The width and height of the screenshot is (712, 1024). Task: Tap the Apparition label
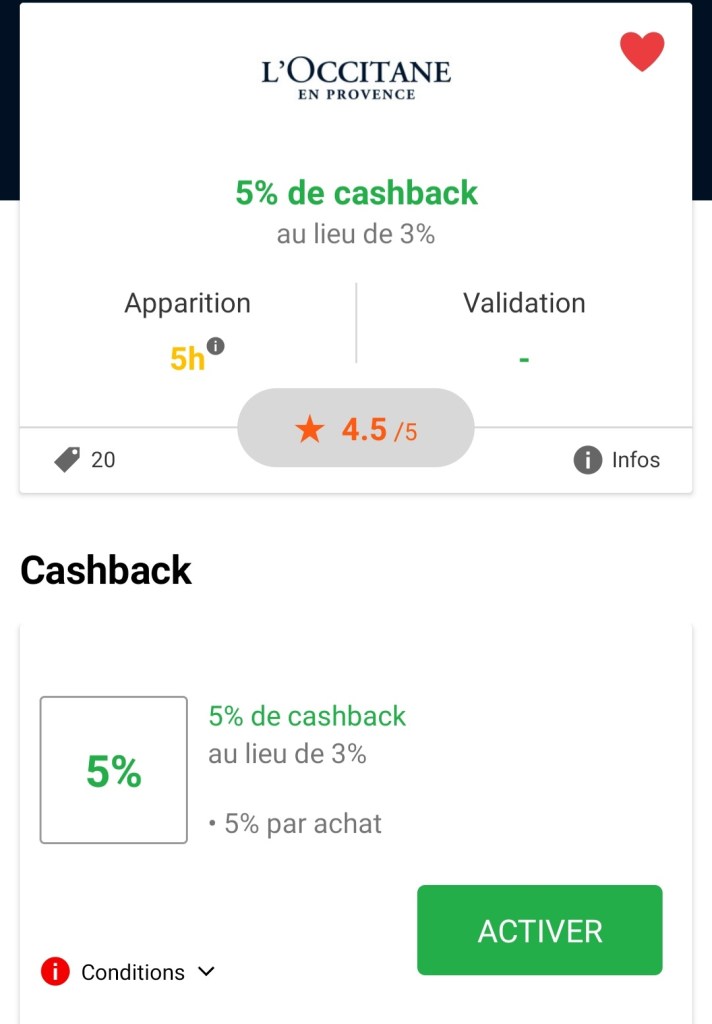coord(187,303)
